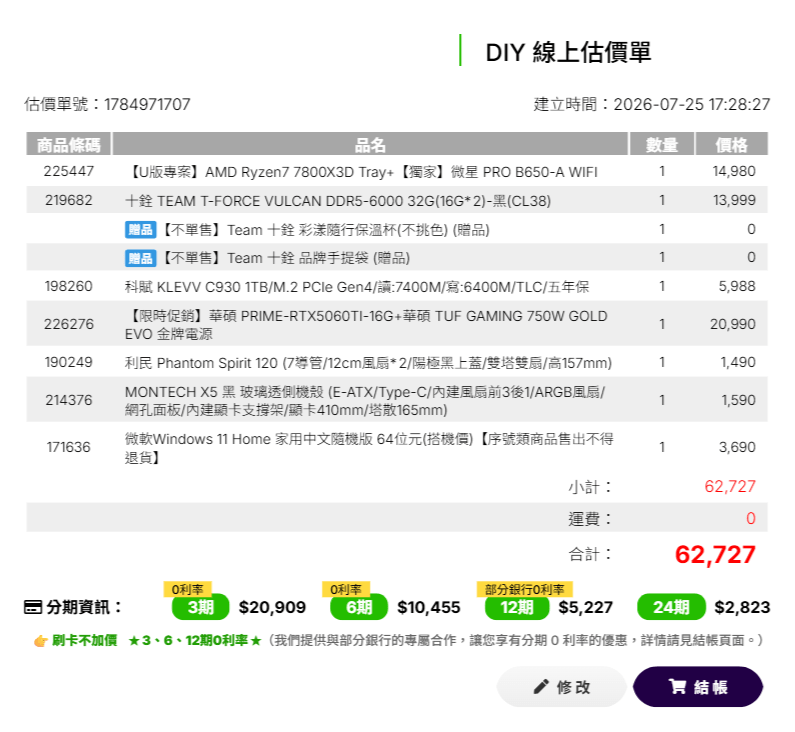Image resolution: width=795 pixels, height=732 pixels.
Task: Select the 6期 installment badge
Action: point(359,607)
